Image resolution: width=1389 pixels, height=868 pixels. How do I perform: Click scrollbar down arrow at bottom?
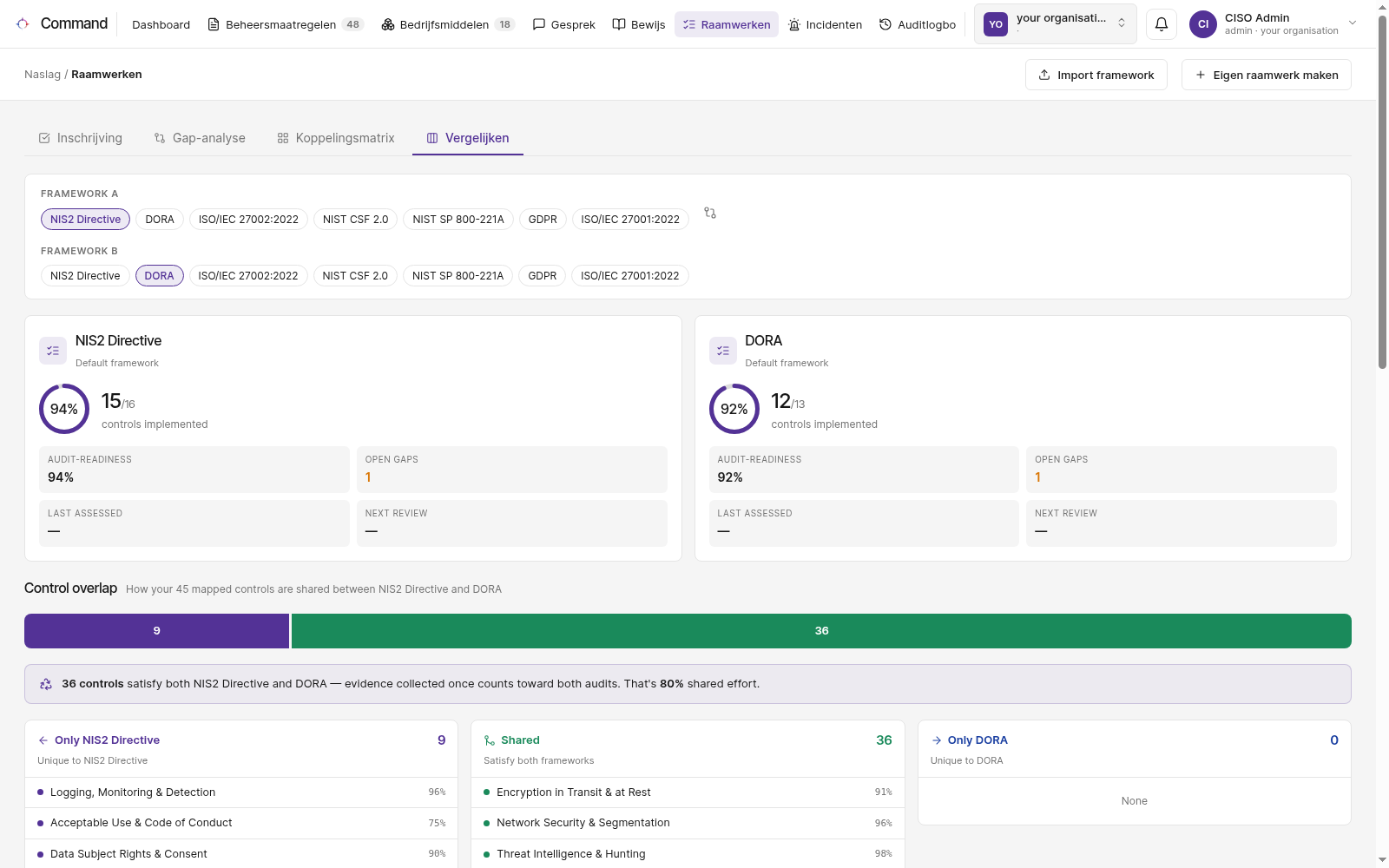[x=1382, y=860]
